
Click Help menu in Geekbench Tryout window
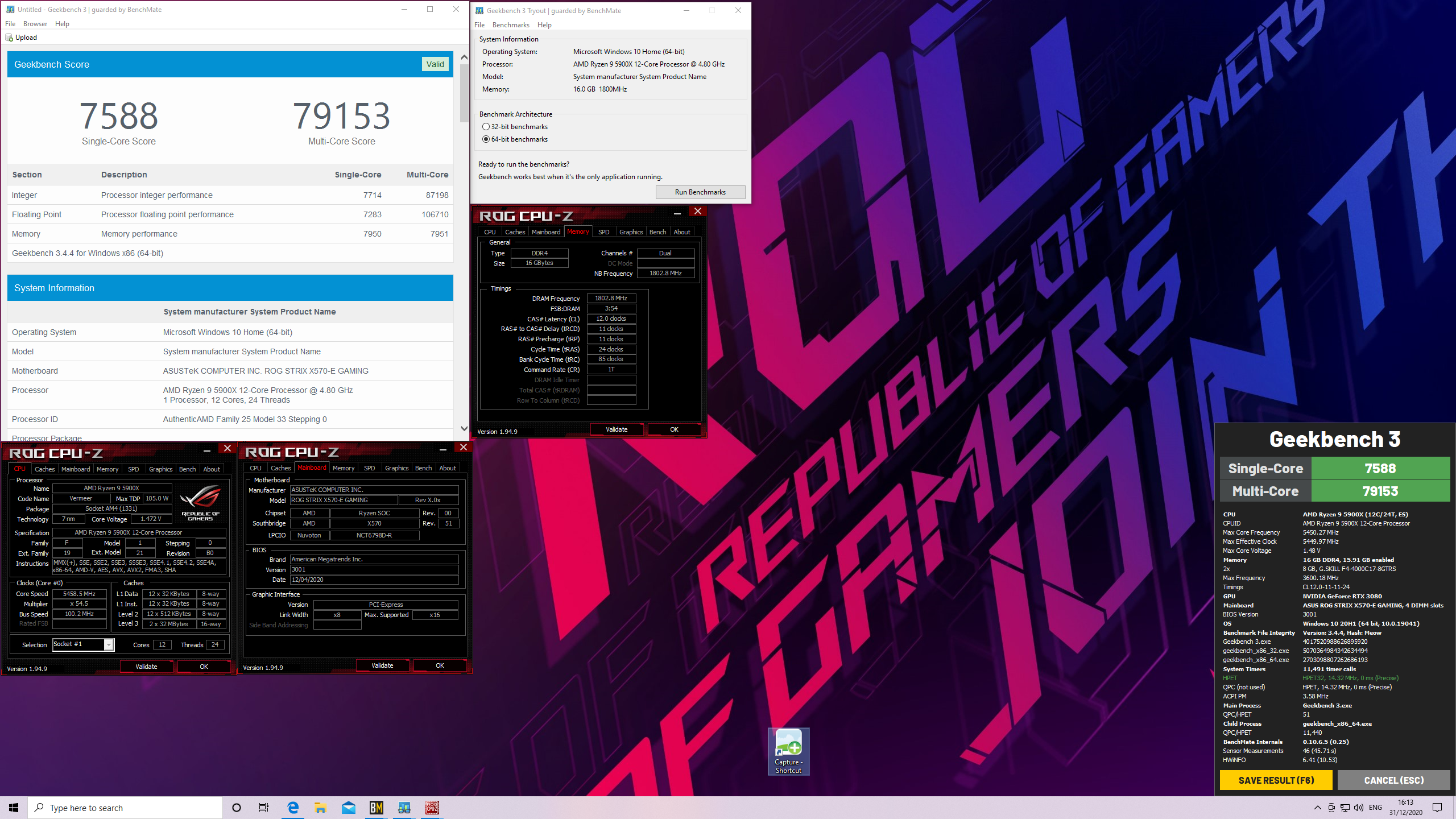coord(544,25)
